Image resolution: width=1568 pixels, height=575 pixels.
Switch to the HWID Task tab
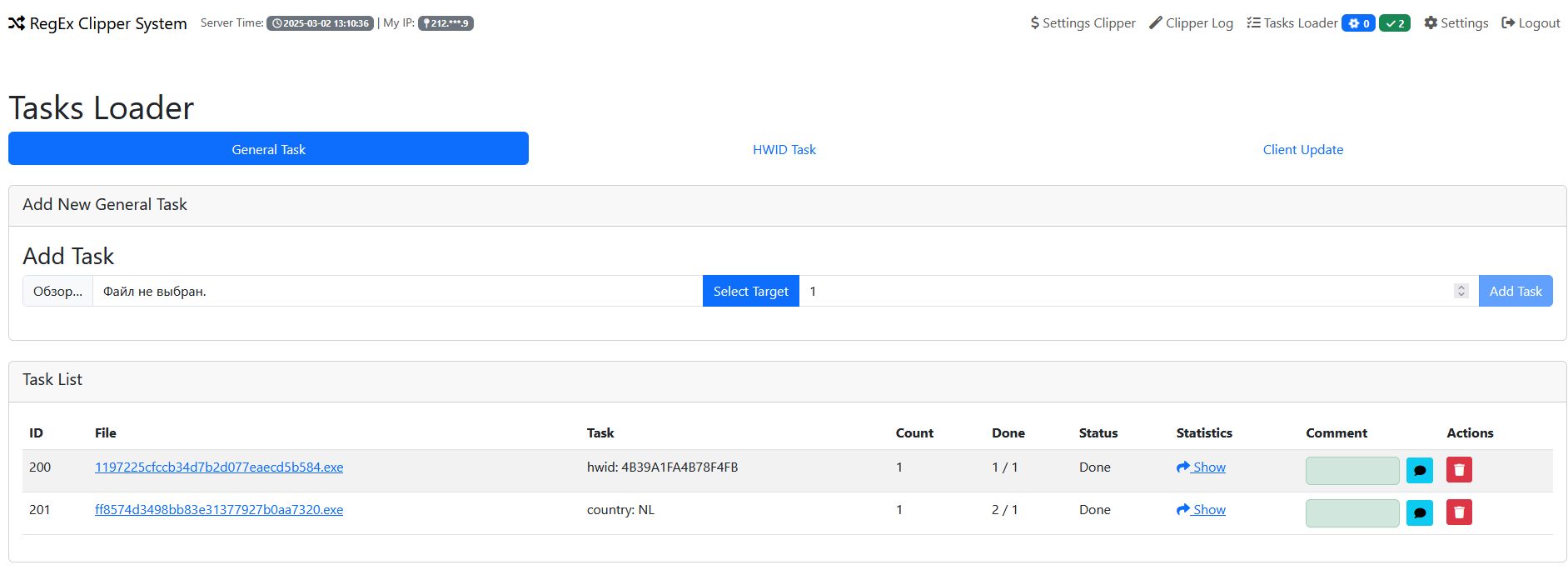(784, 149)
